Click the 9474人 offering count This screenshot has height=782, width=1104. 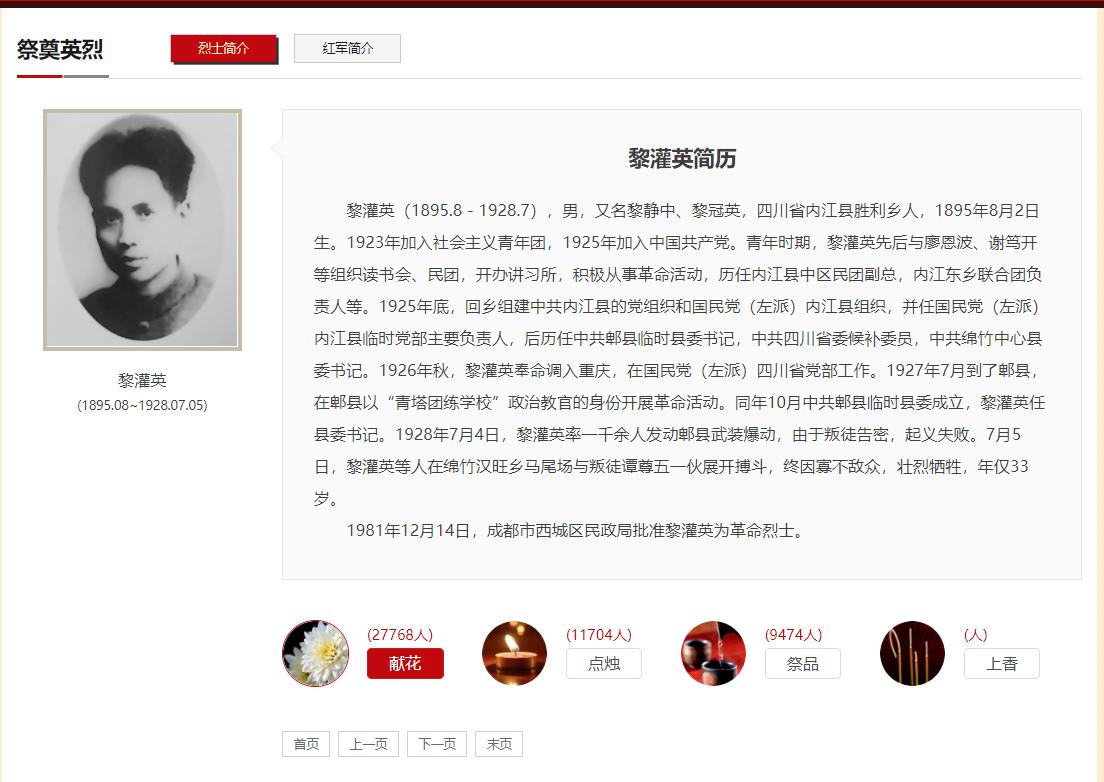794,634
